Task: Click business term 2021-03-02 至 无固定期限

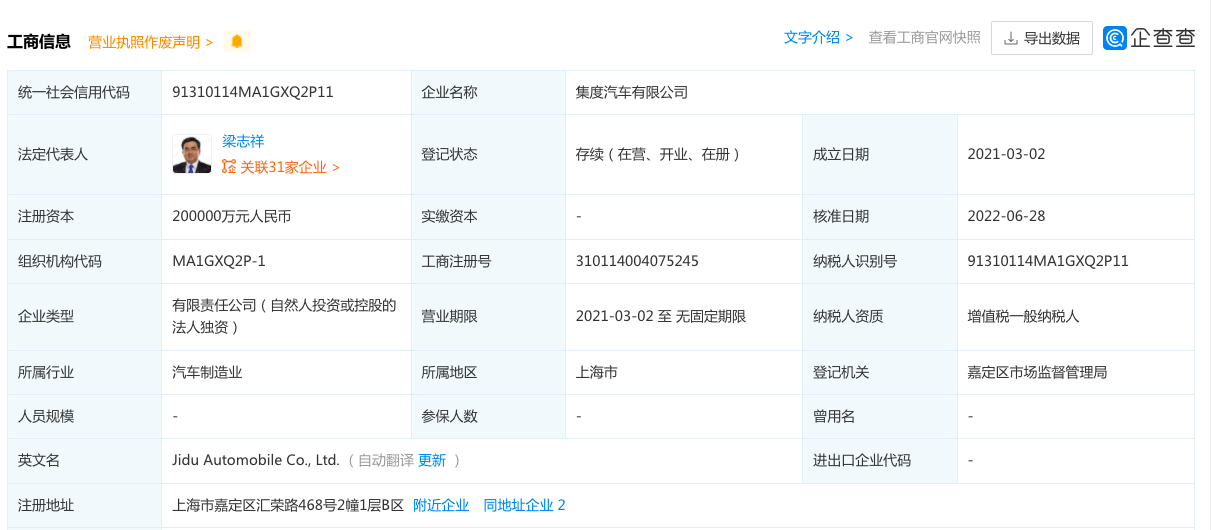Action: (661, 316)
